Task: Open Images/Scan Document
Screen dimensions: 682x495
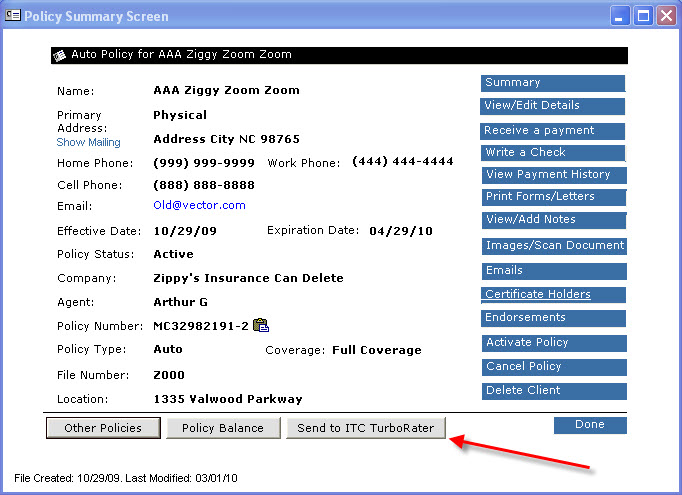Action: [554, 246]
